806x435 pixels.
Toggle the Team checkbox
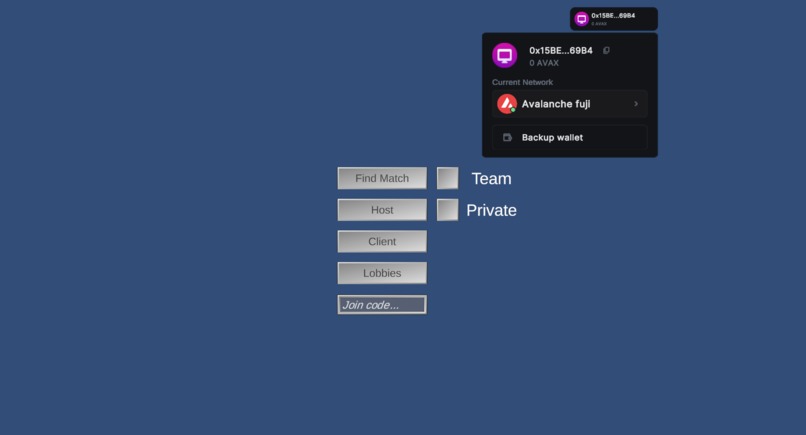coord(448,178)
